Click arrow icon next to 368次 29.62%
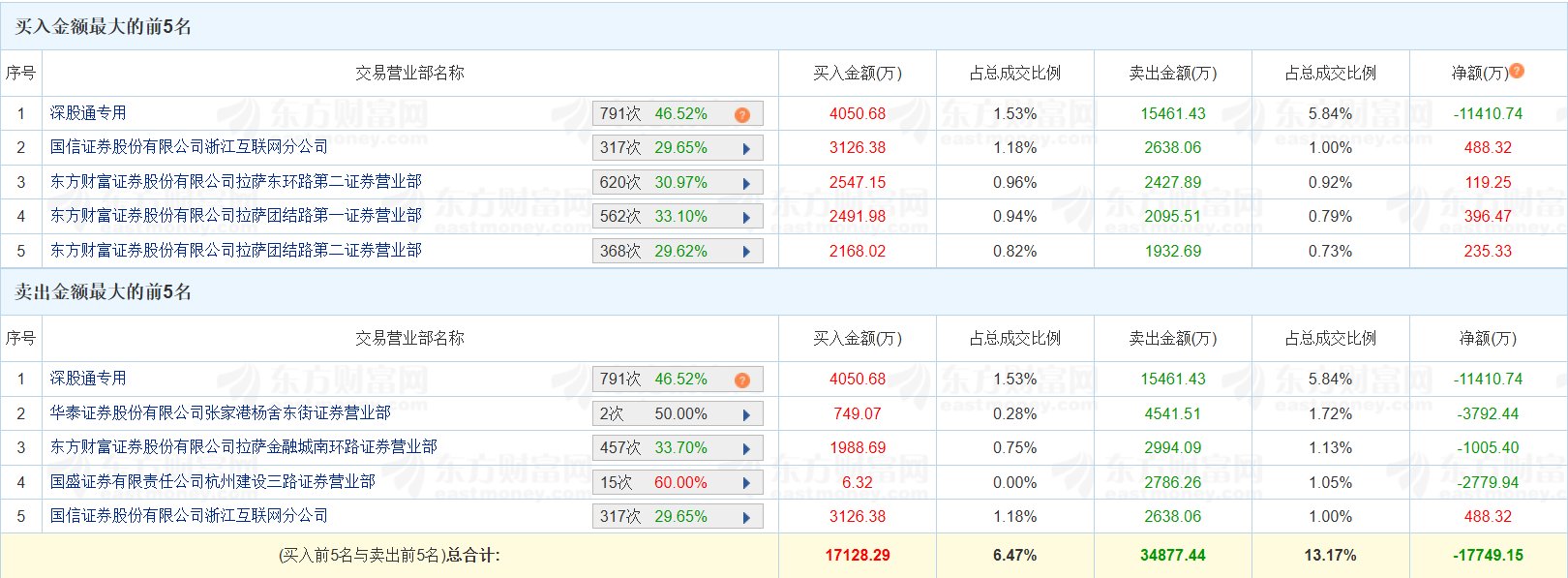Image resolution: width=1568 pixels, height=578 pixels. 746,252
